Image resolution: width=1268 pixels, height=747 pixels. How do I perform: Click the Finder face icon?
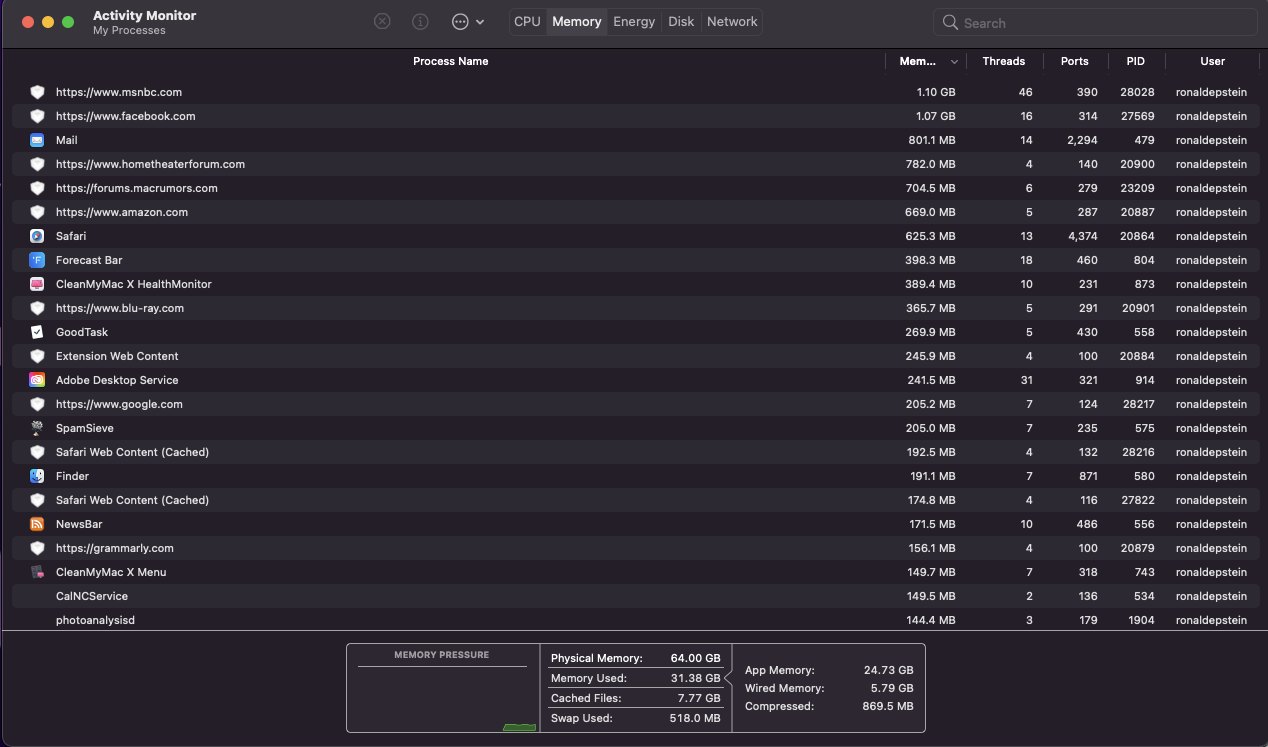point(37,476)
